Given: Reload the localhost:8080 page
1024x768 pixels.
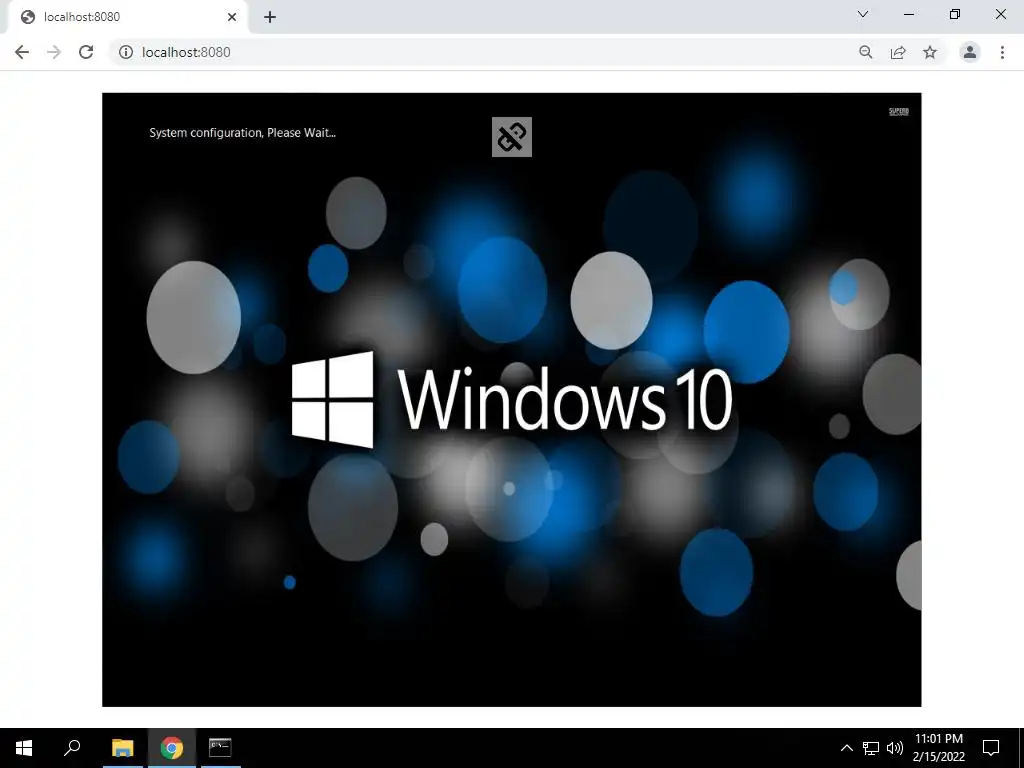Looking at the screenshot, I should point(86,52).
